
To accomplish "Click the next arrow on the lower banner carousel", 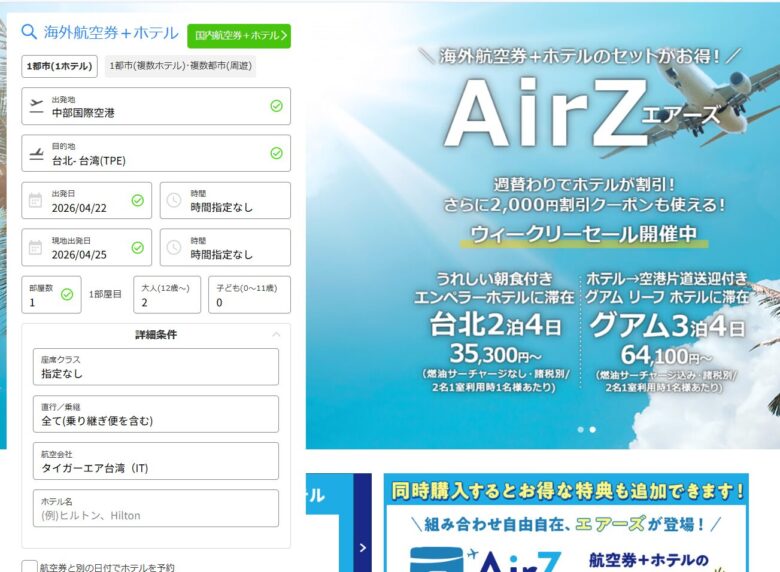I will point(363,547).
